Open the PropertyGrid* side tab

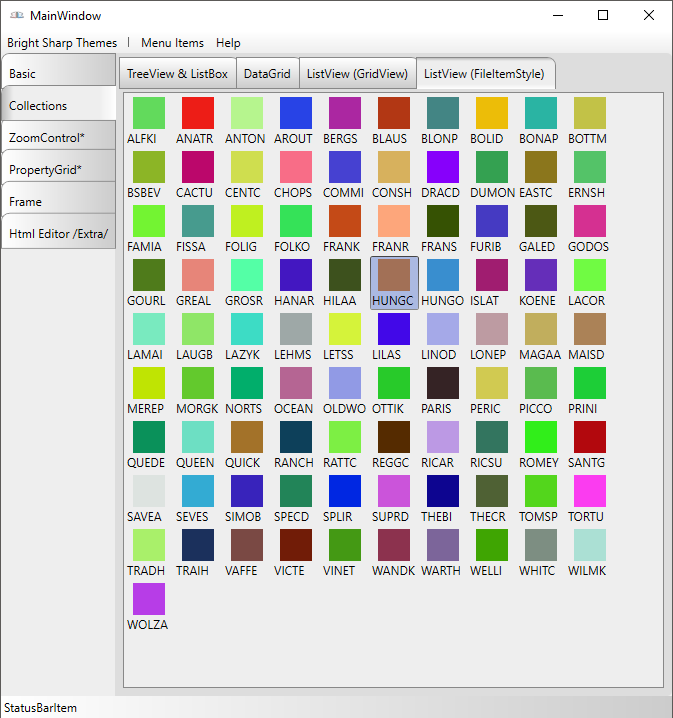[58, 170]
